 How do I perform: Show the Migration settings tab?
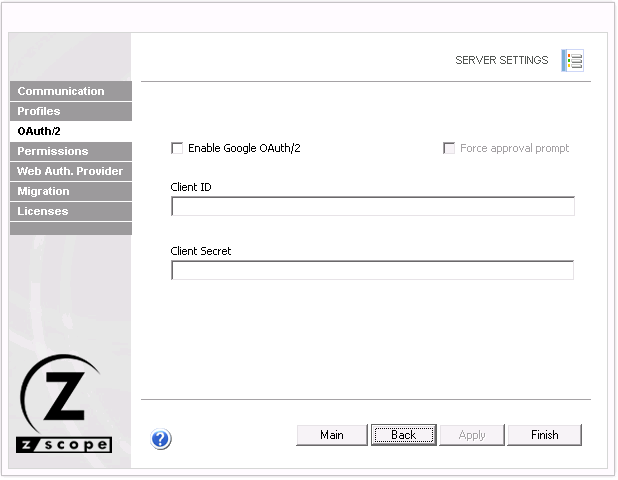coord(70,191)
